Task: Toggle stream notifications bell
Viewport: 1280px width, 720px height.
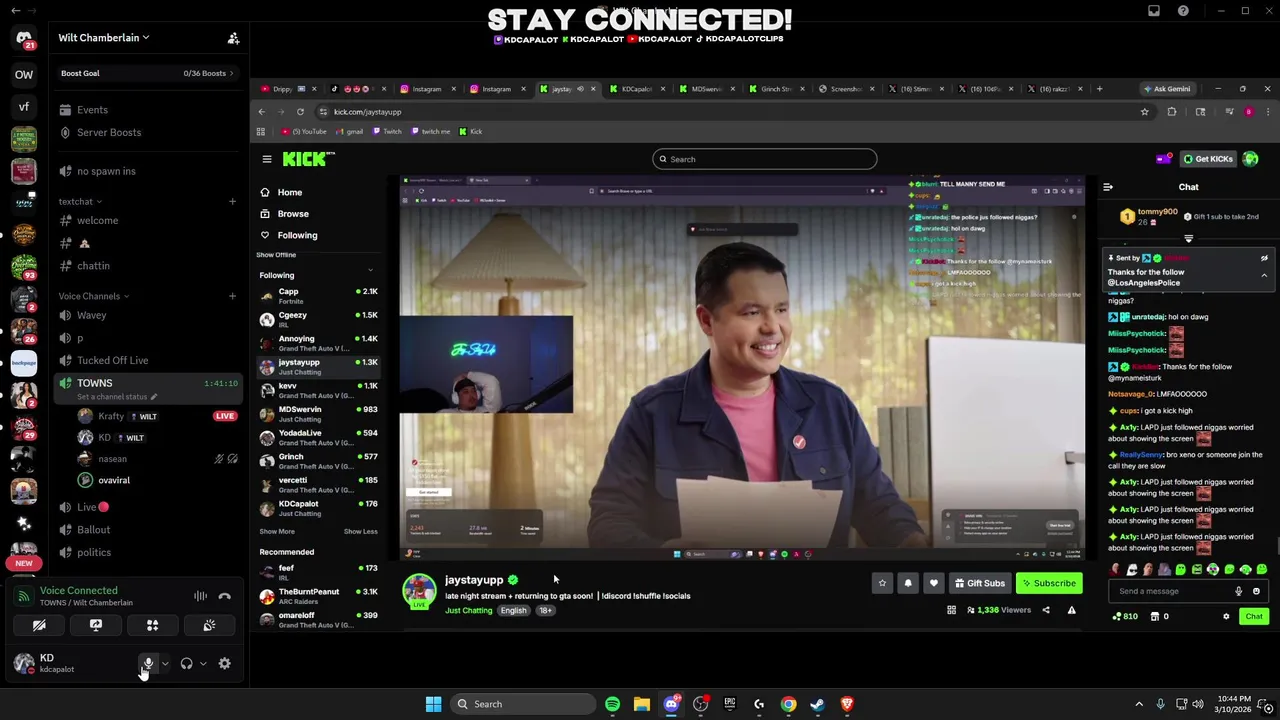Action: point(908,584)
